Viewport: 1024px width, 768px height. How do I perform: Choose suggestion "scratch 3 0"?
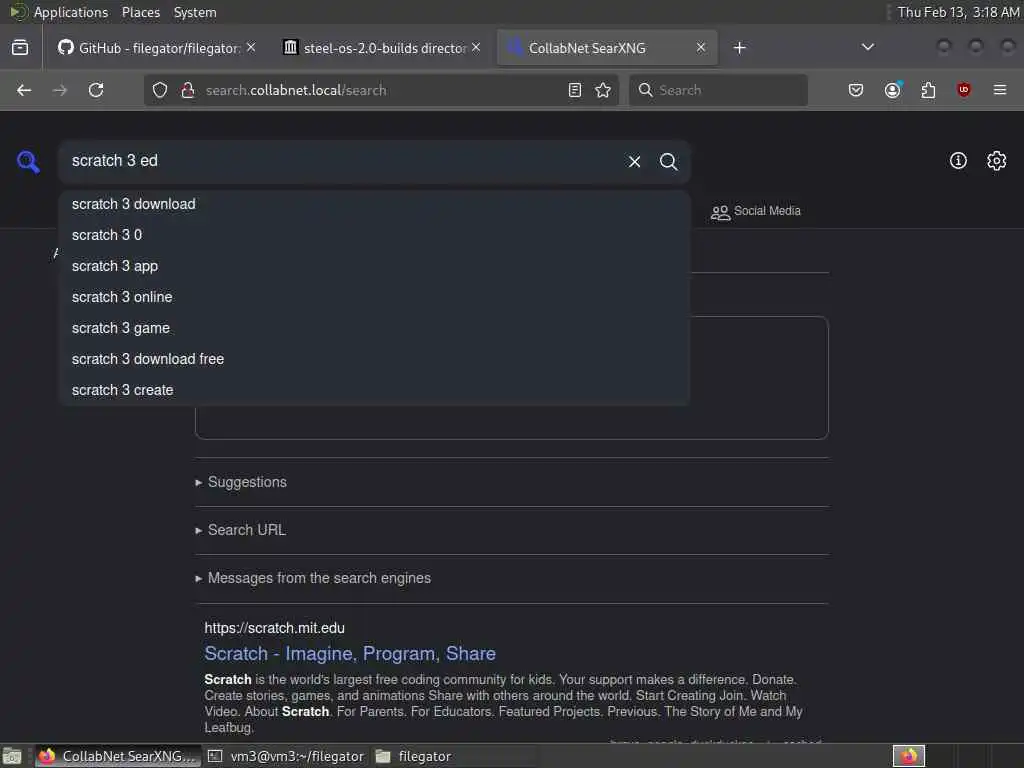point(374,235)
